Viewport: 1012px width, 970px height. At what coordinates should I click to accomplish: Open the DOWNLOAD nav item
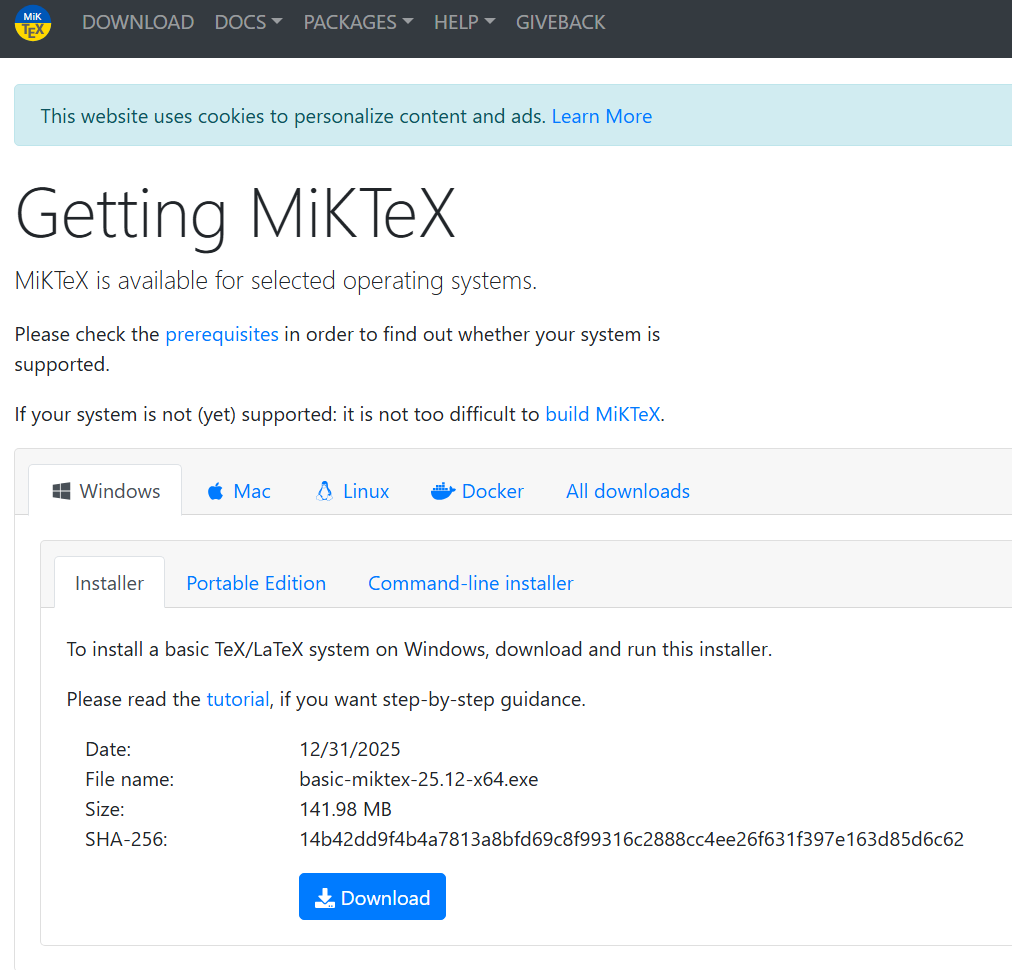138,23
